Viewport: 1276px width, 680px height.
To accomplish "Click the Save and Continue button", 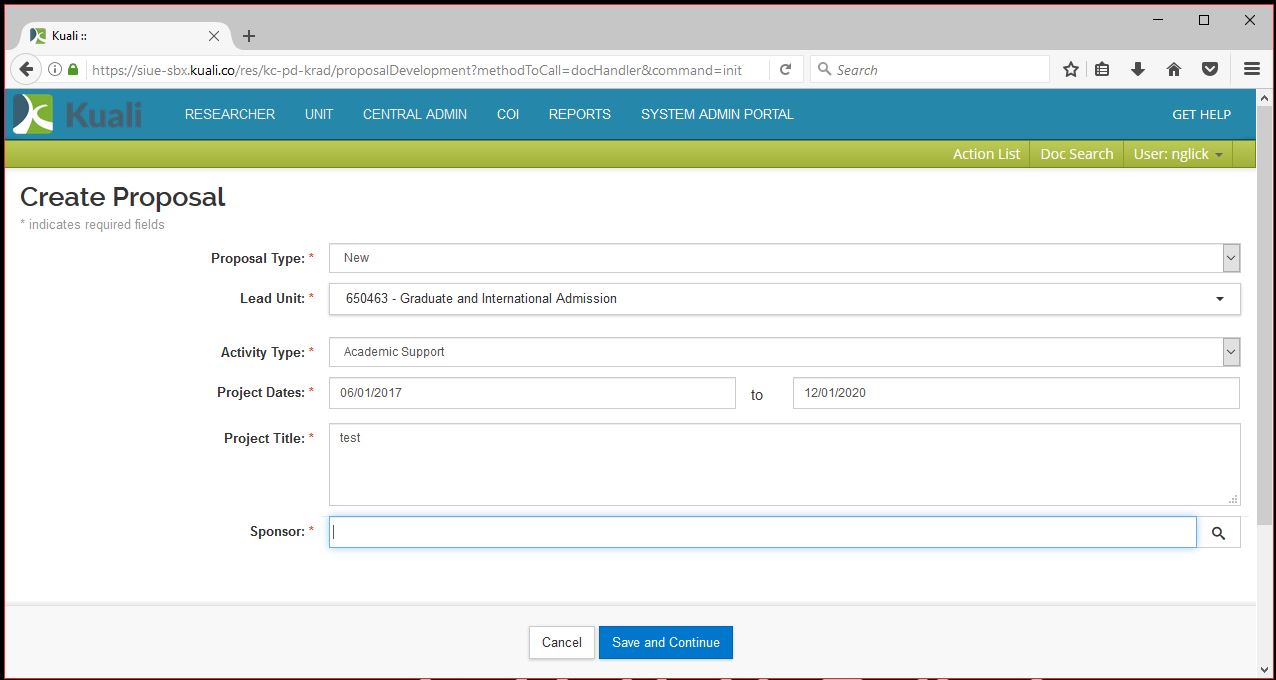I will tap(665, 642).
